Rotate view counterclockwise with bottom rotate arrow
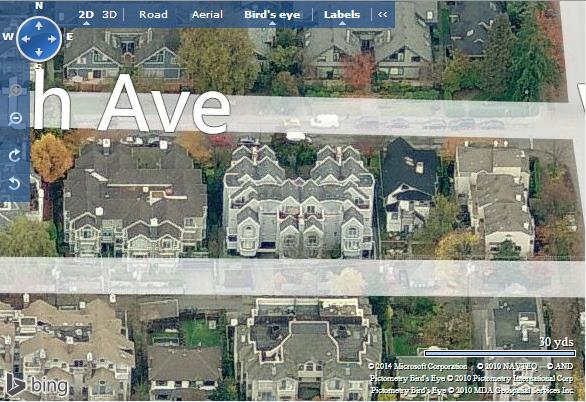 tap(15, 183)
